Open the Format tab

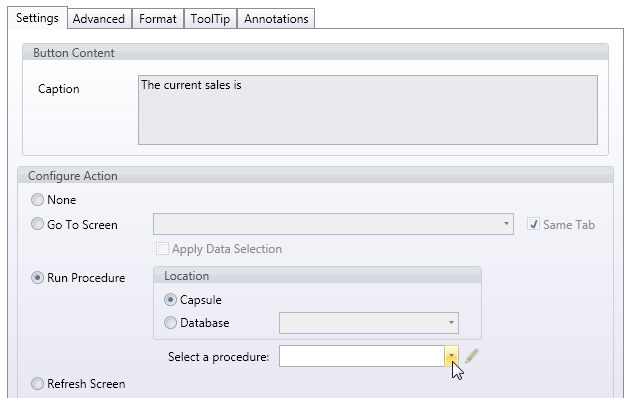[158, 19]
